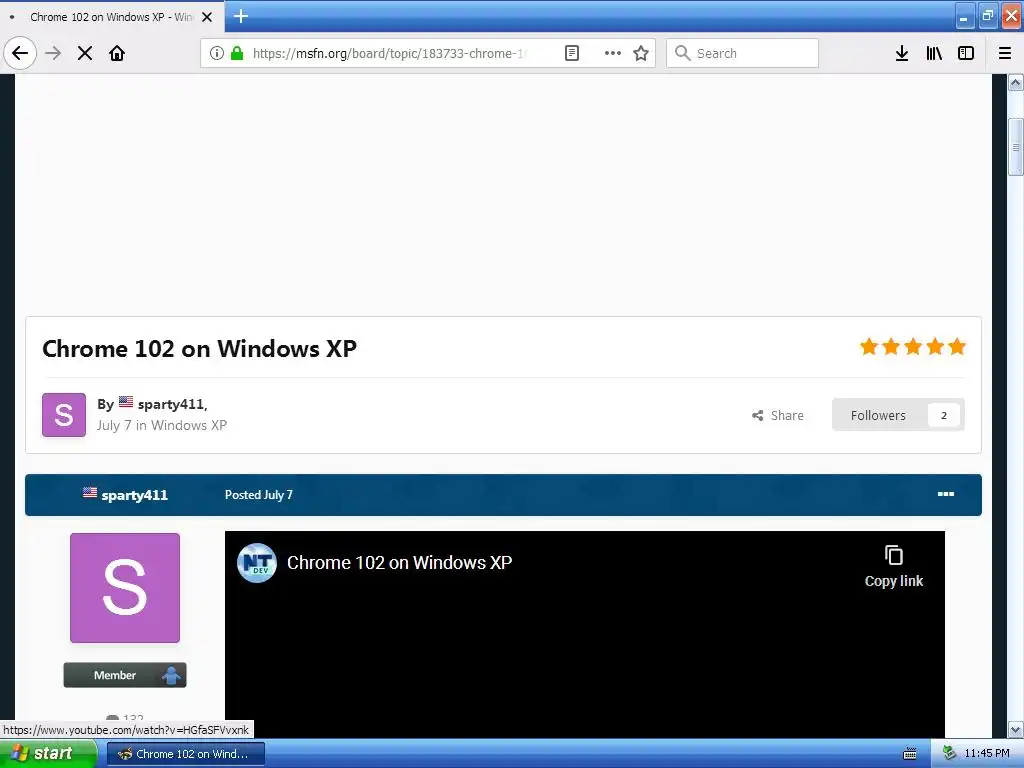Open sparty411 name in post header

click(135, 495)
